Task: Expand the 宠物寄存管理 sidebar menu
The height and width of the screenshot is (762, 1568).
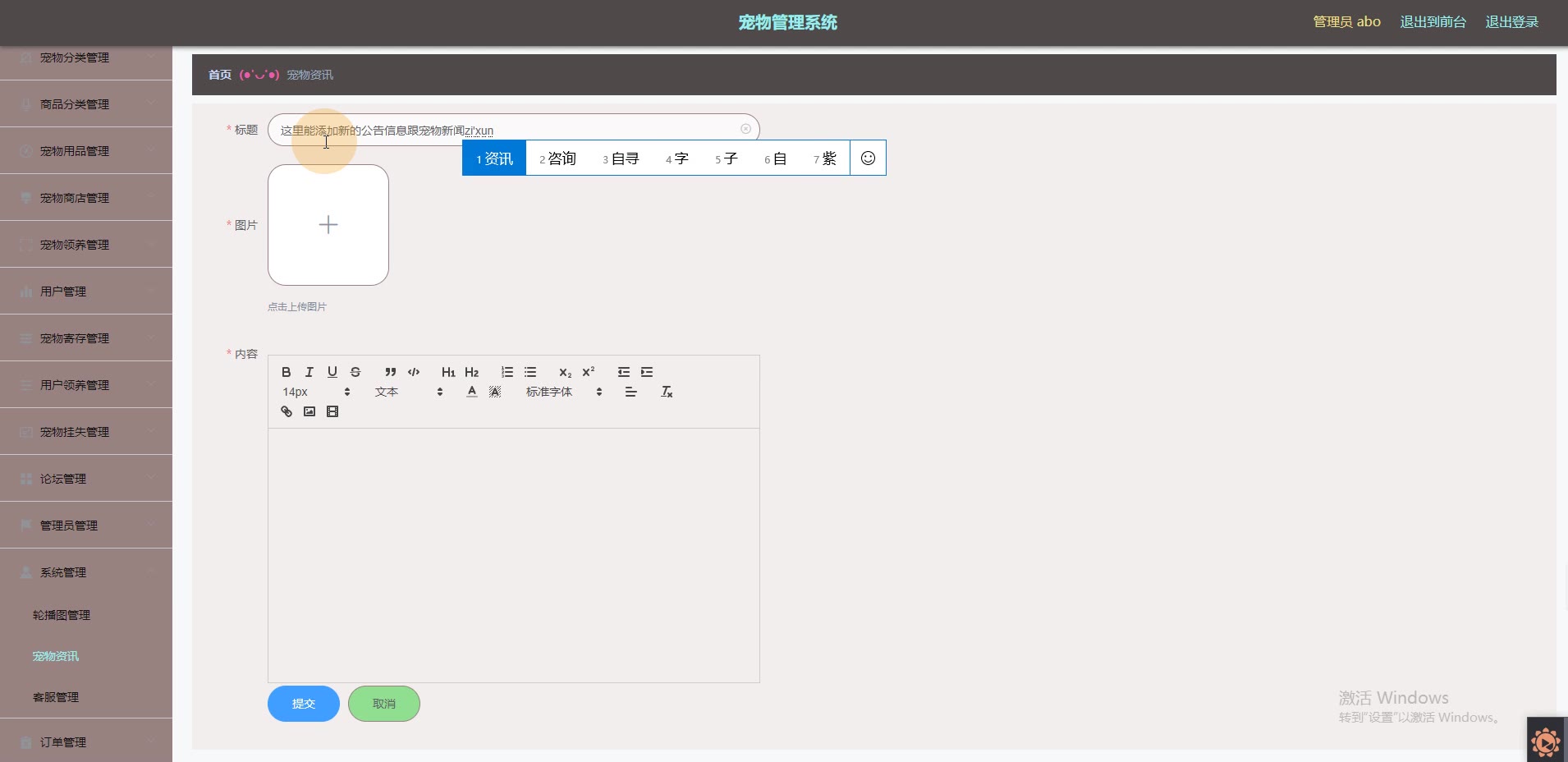Action: [86, 338]
